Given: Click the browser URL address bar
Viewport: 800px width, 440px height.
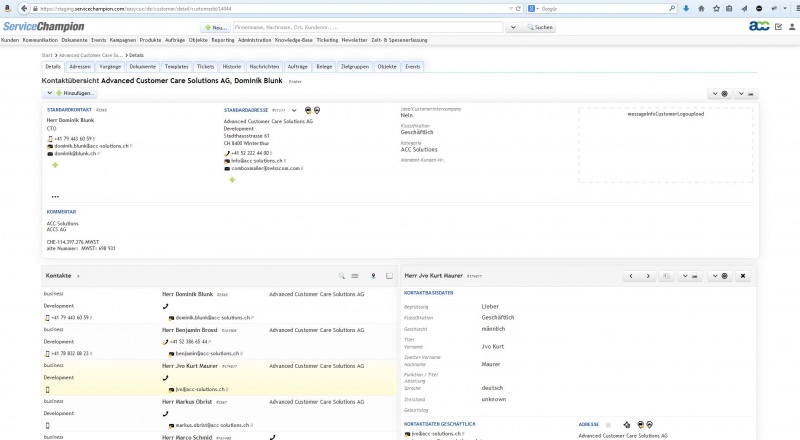Looking at the screenshot, I should [x=270, y=9].
